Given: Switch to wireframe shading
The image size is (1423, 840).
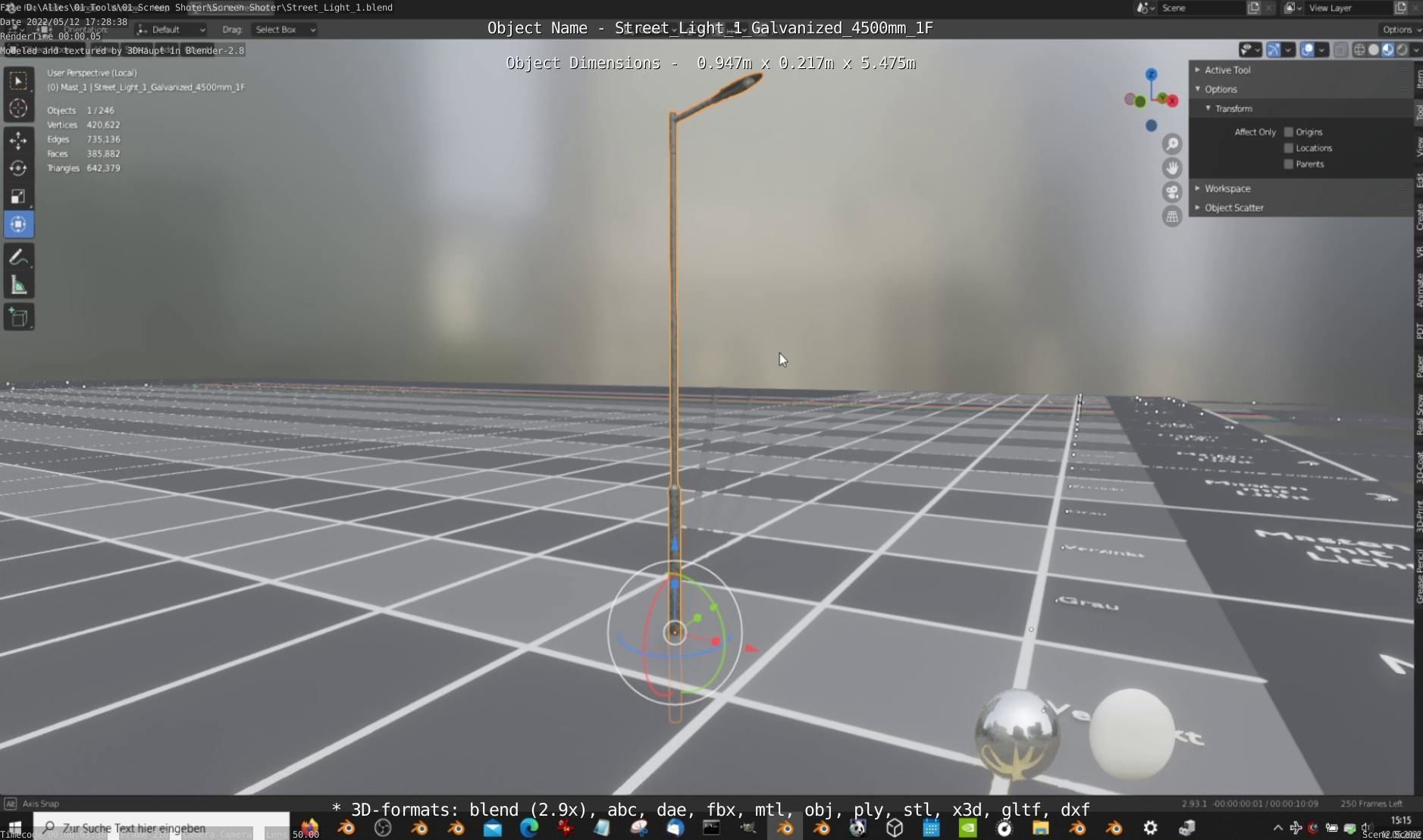Looking at the screenshot, I should (1359, 50).
